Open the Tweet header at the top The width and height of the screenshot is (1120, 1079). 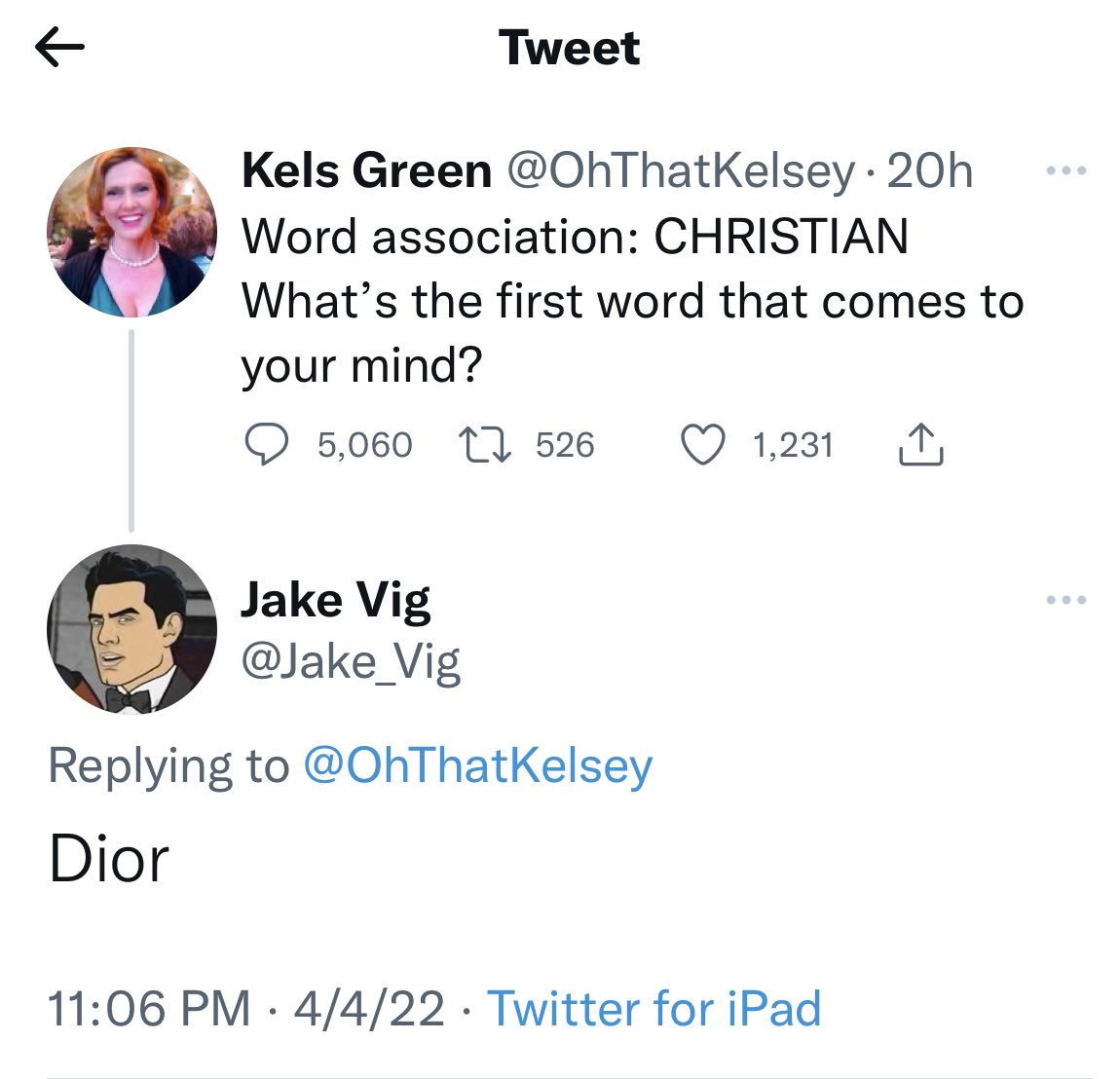(570, 49)
